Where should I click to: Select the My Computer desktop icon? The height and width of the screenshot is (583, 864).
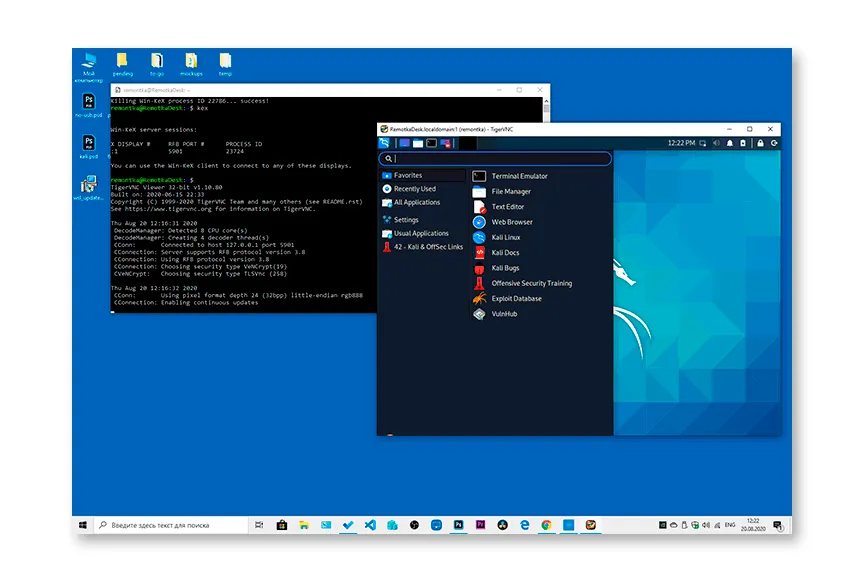[89, 67]
